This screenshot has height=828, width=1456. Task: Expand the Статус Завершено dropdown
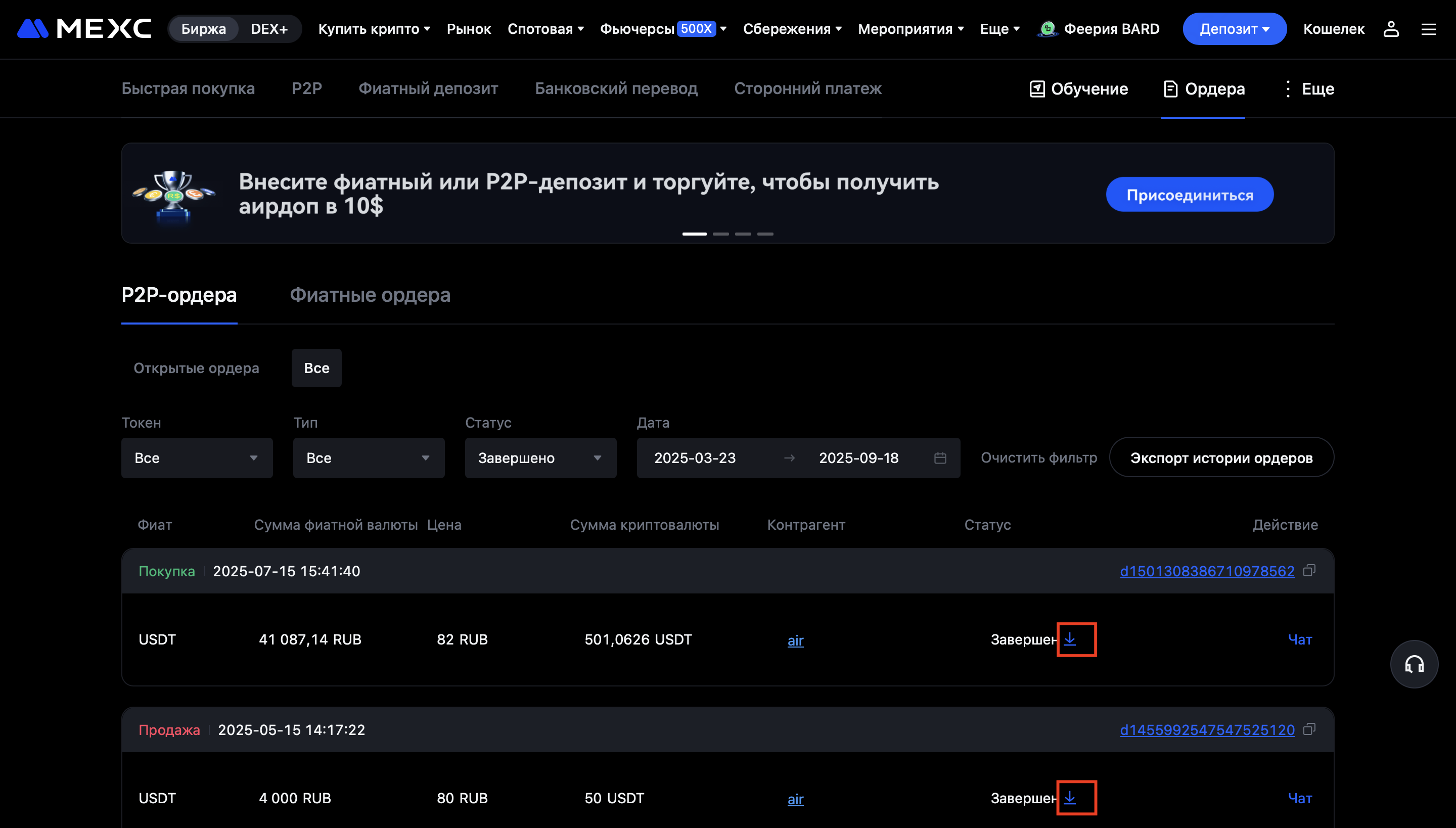pyautogui.click(x=540, y=458)
